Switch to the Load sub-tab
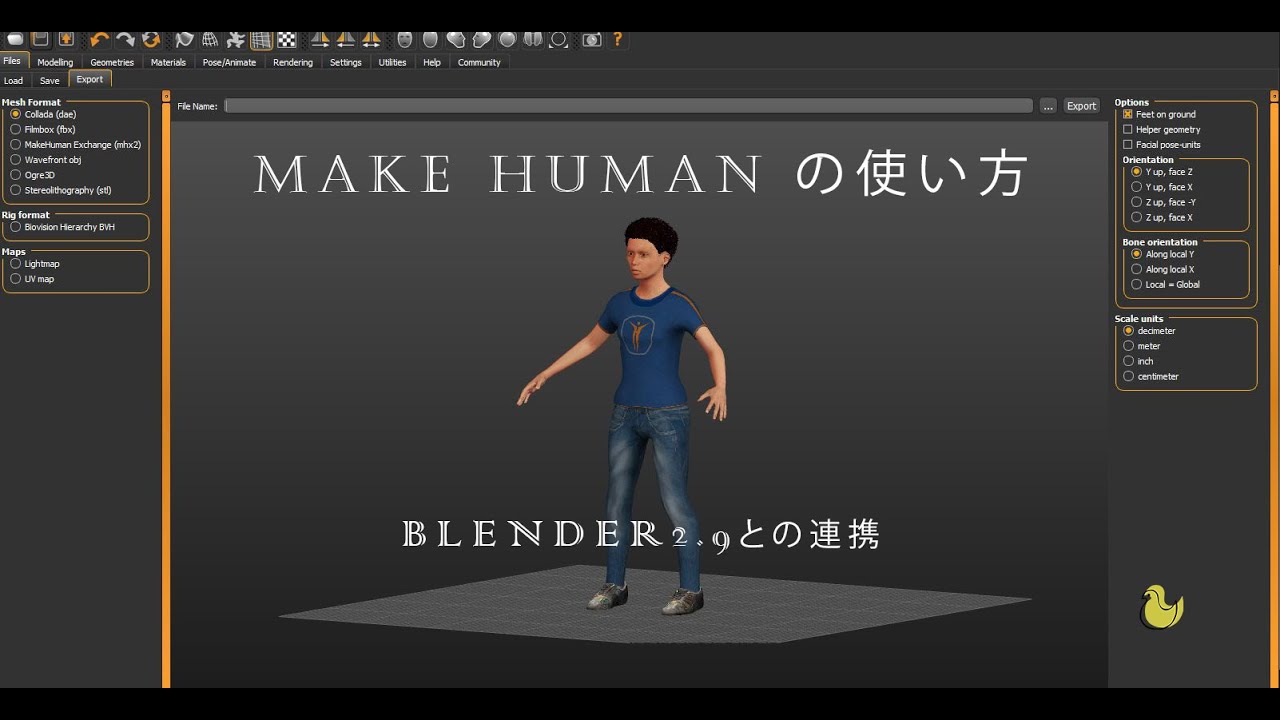1280x720 pixels. click(13, 80)
